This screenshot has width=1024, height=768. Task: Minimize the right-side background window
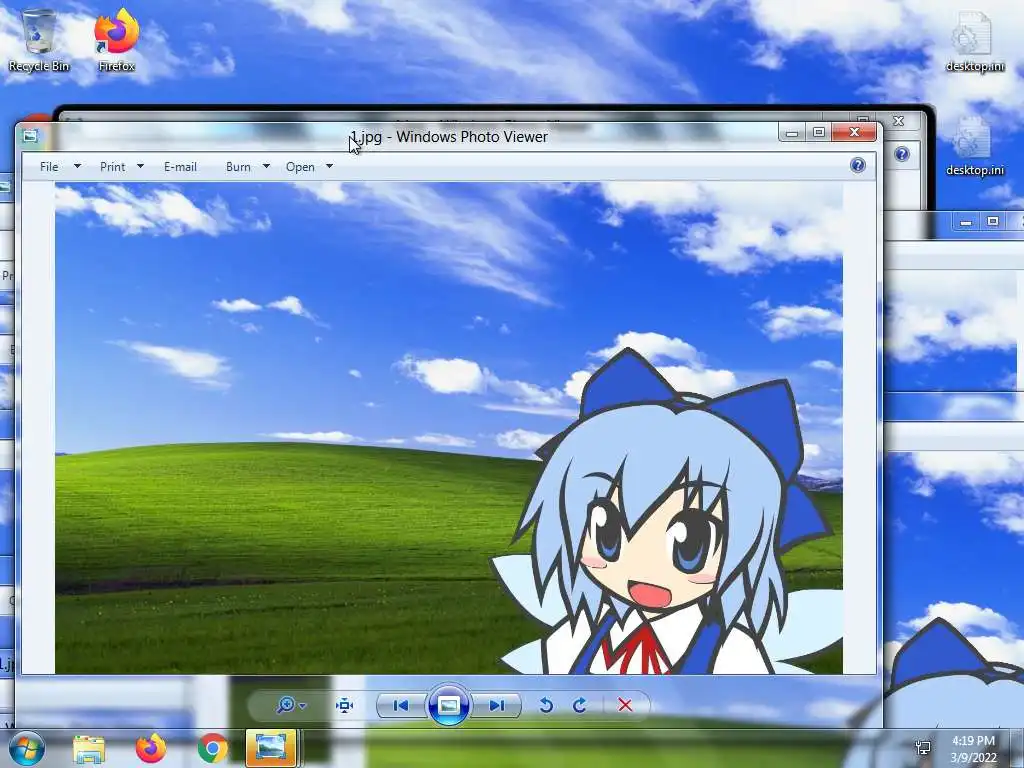pyautogui.click(x=966, y=222)
